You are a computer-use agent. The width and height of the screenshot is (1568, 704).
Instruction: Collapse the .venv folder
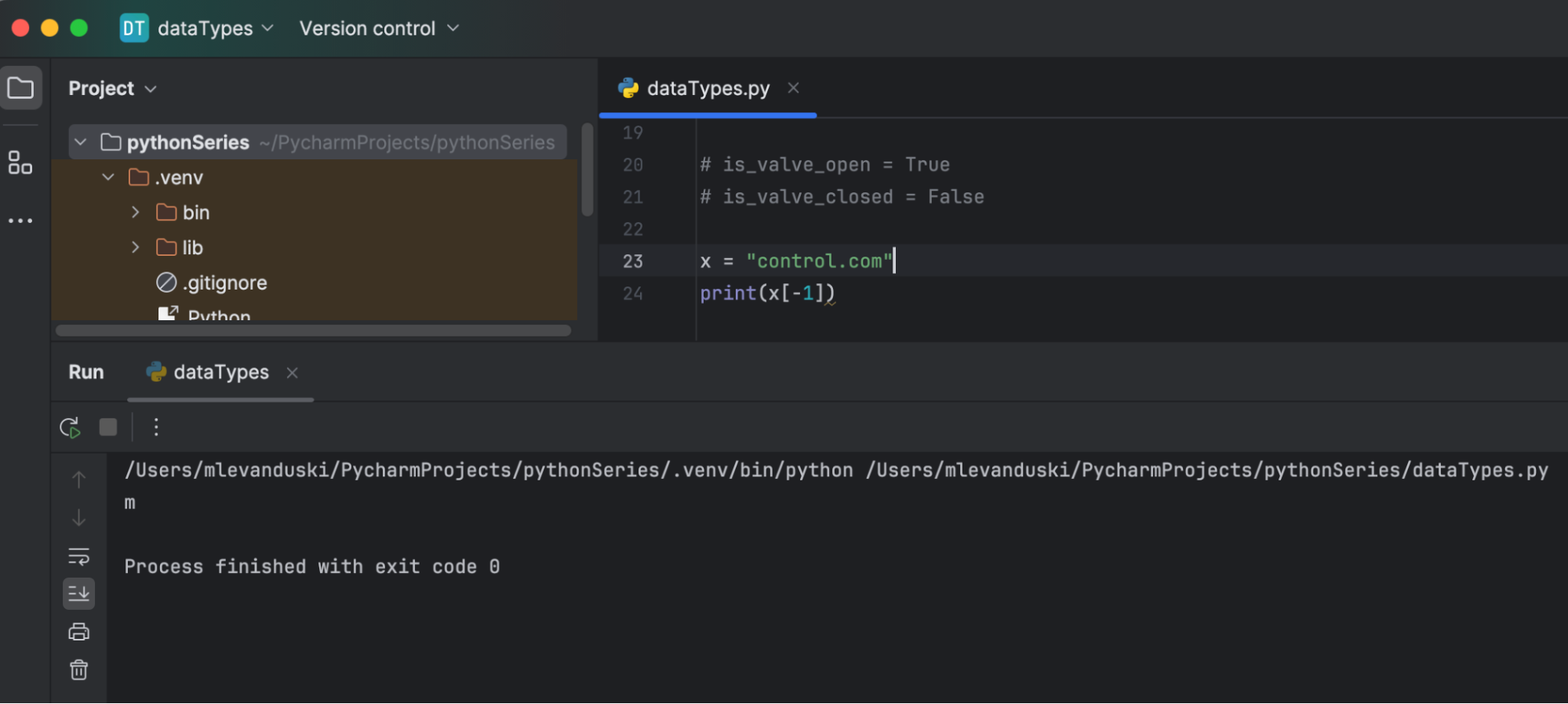pyautogui.click(x=108, y=177)
